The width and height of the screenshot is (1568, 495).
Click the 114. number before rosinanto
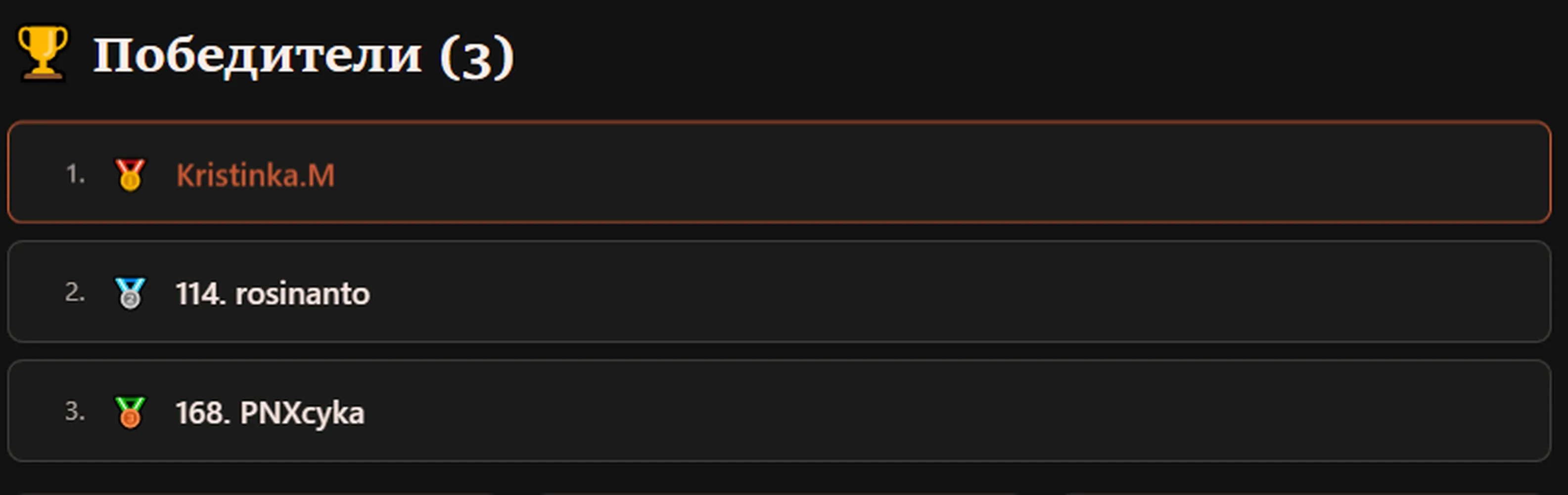coord(201,294)
